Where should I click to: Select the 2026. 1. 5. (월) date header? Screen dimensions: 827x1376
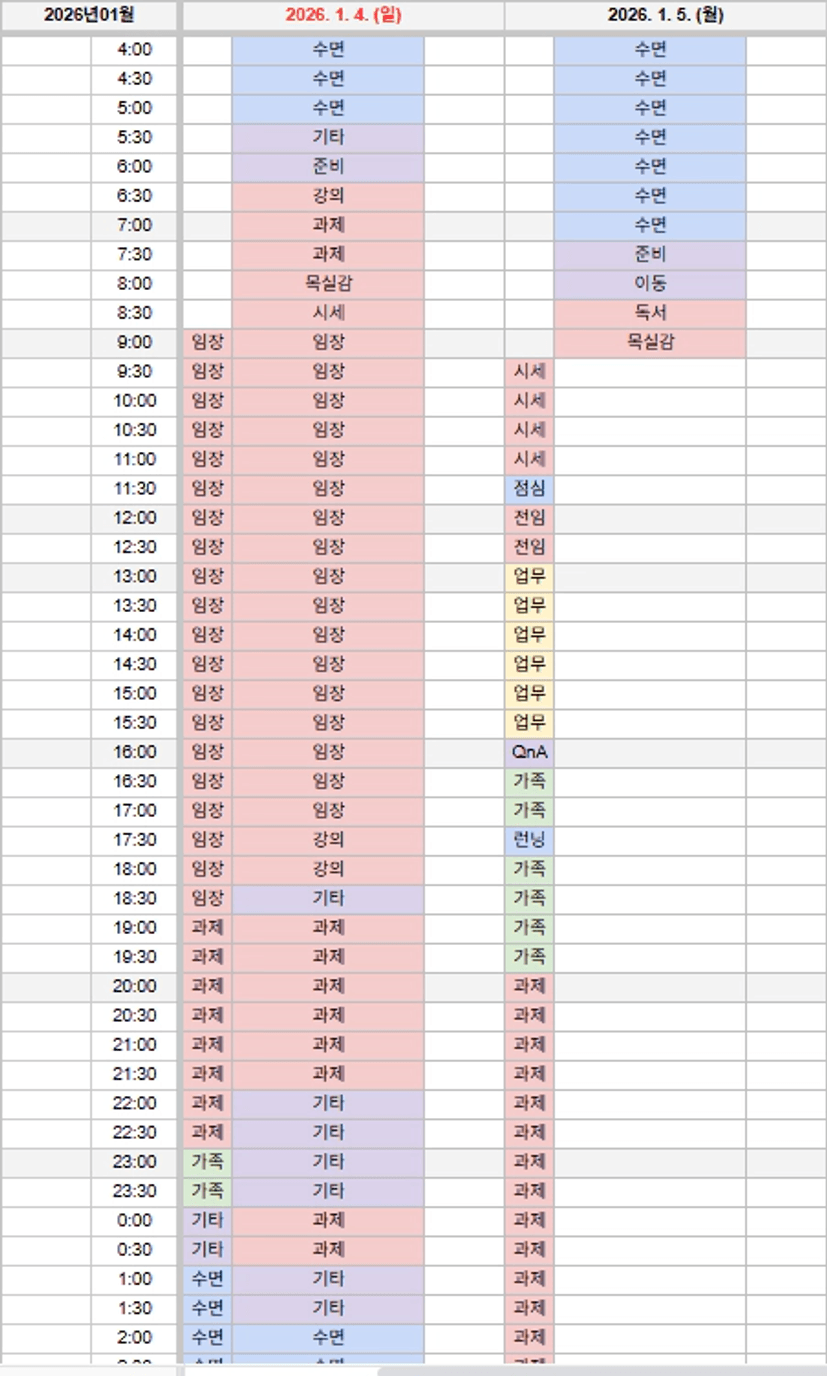click(665, 15)
